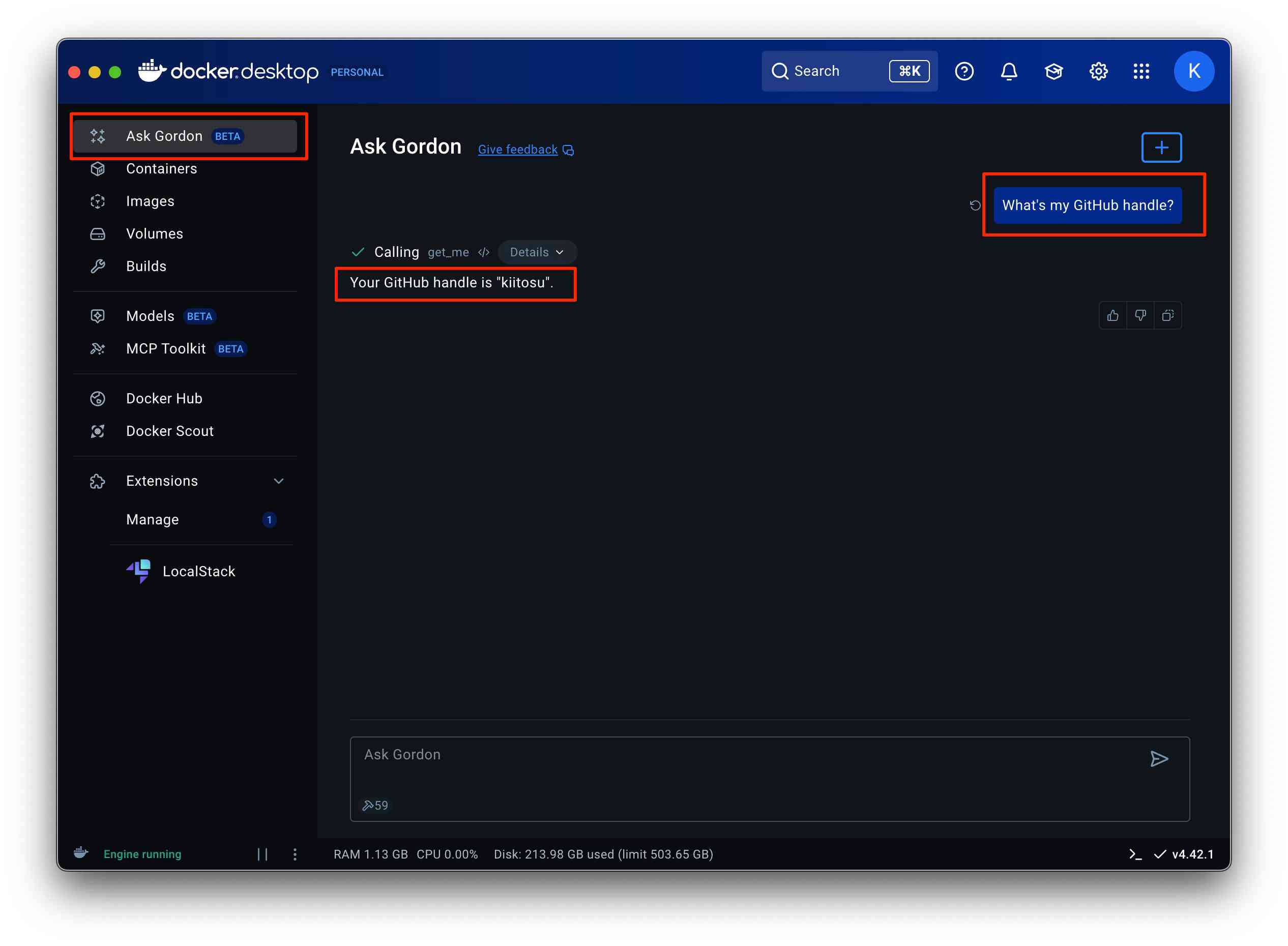Viewport: 1288px width, 946px height.
Task: Start a new chat with plus button
Action: tap(1161, 147)
